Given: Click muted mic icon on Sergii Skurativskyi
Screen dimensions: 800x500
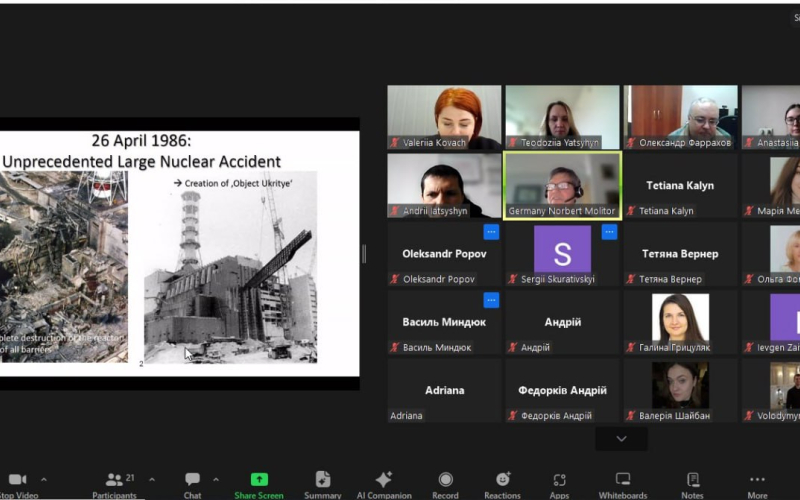Looking at the screenshot, I should coord(512,279).
